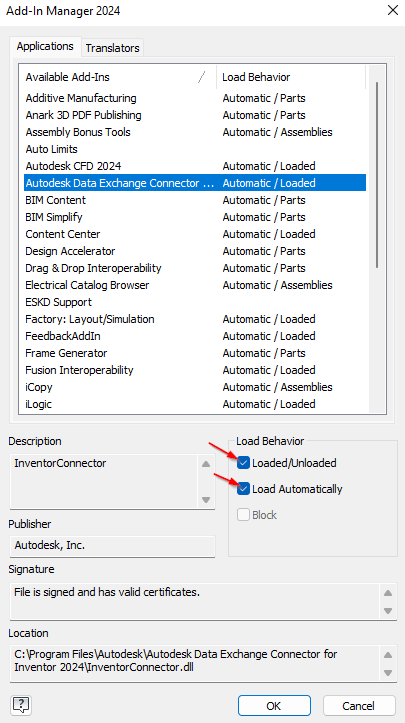Click the add-ins list vertical scrollbar
The height and width of the screenshot is (723, 405).
click(x=377, y=175)
